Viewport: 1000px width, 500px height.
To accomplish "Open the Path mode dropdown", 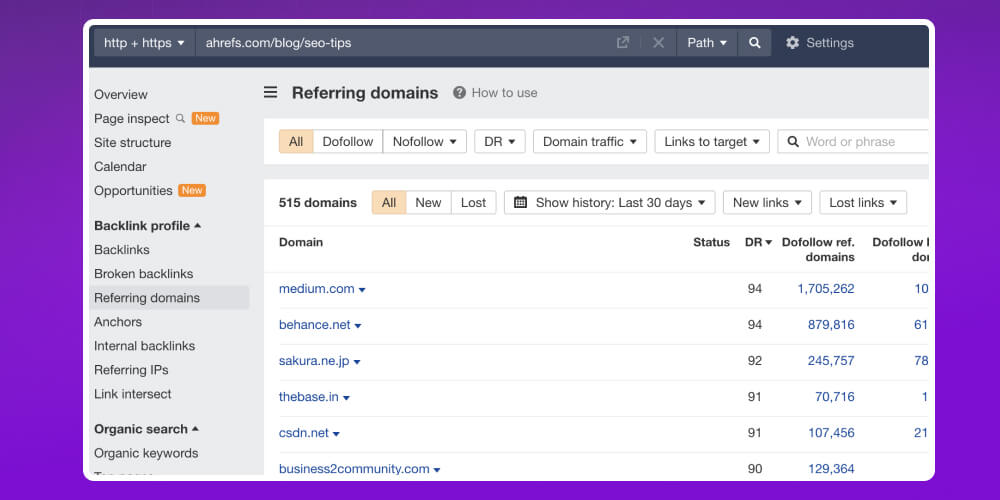I will 707,43.
